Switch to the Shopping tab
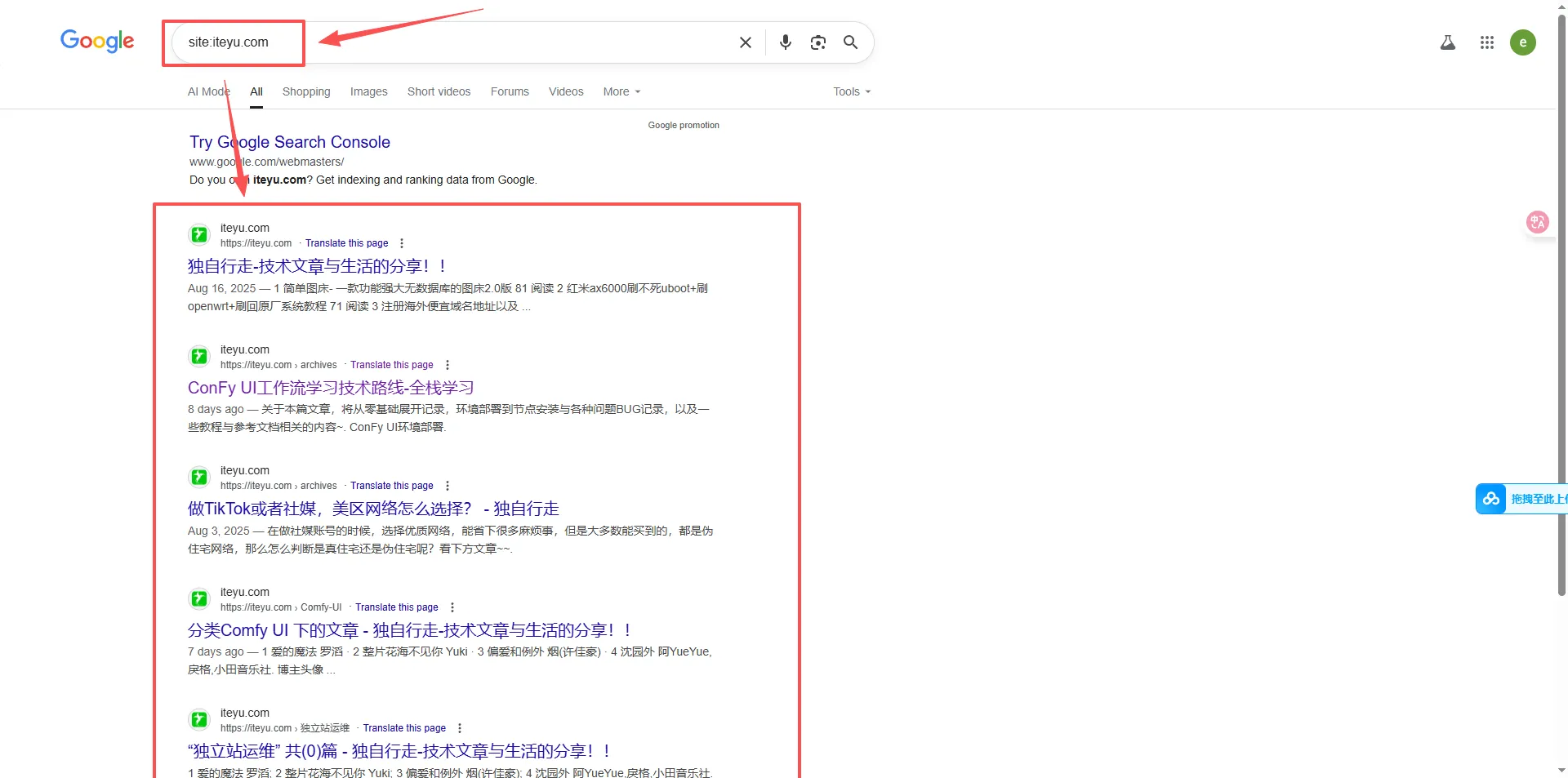Screen dimensions: 1568x778 [x=306, y=91]
